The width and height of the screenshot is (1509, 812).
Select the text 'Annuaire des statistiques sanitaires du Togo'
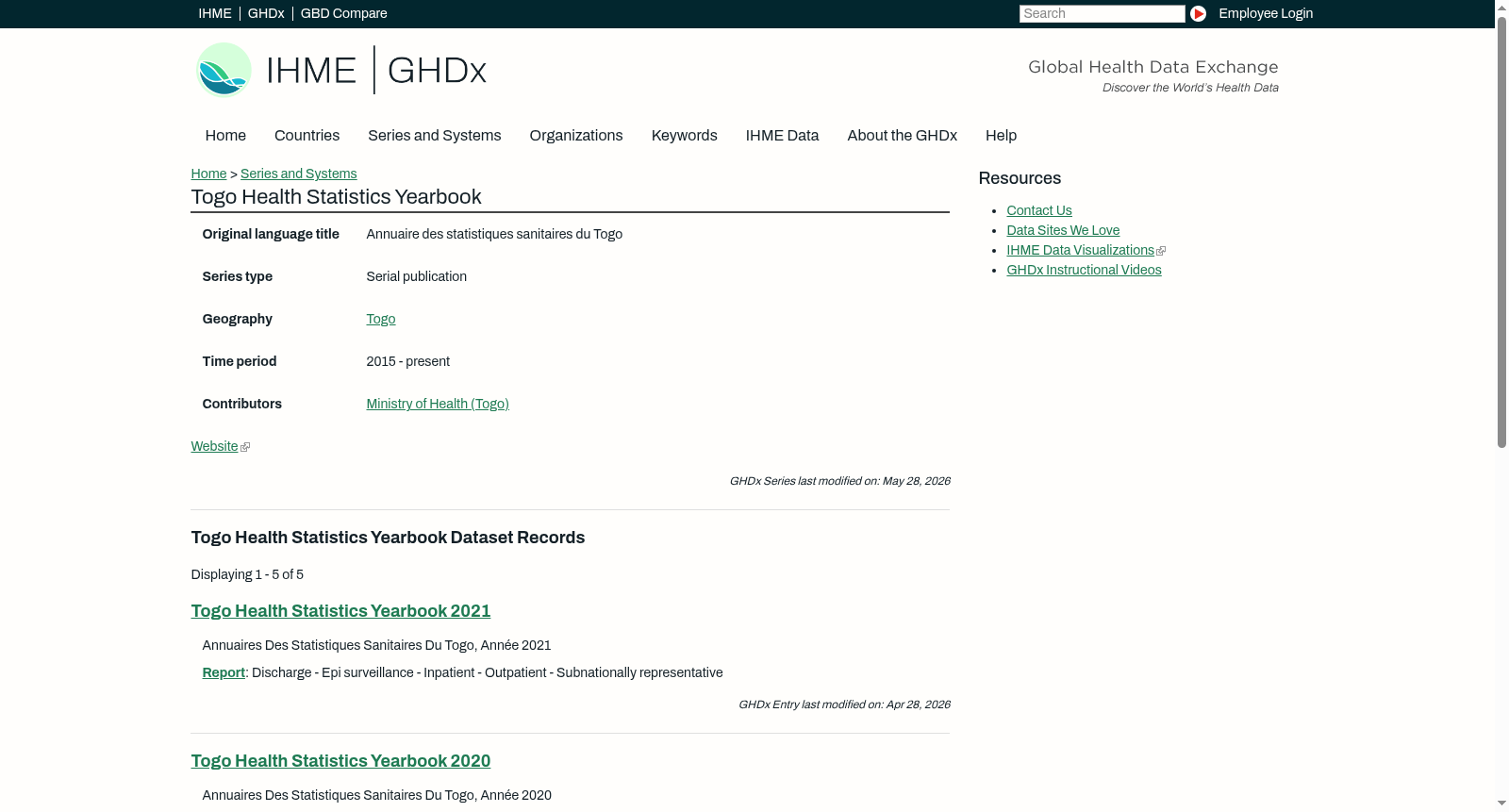tap(494, 234)
